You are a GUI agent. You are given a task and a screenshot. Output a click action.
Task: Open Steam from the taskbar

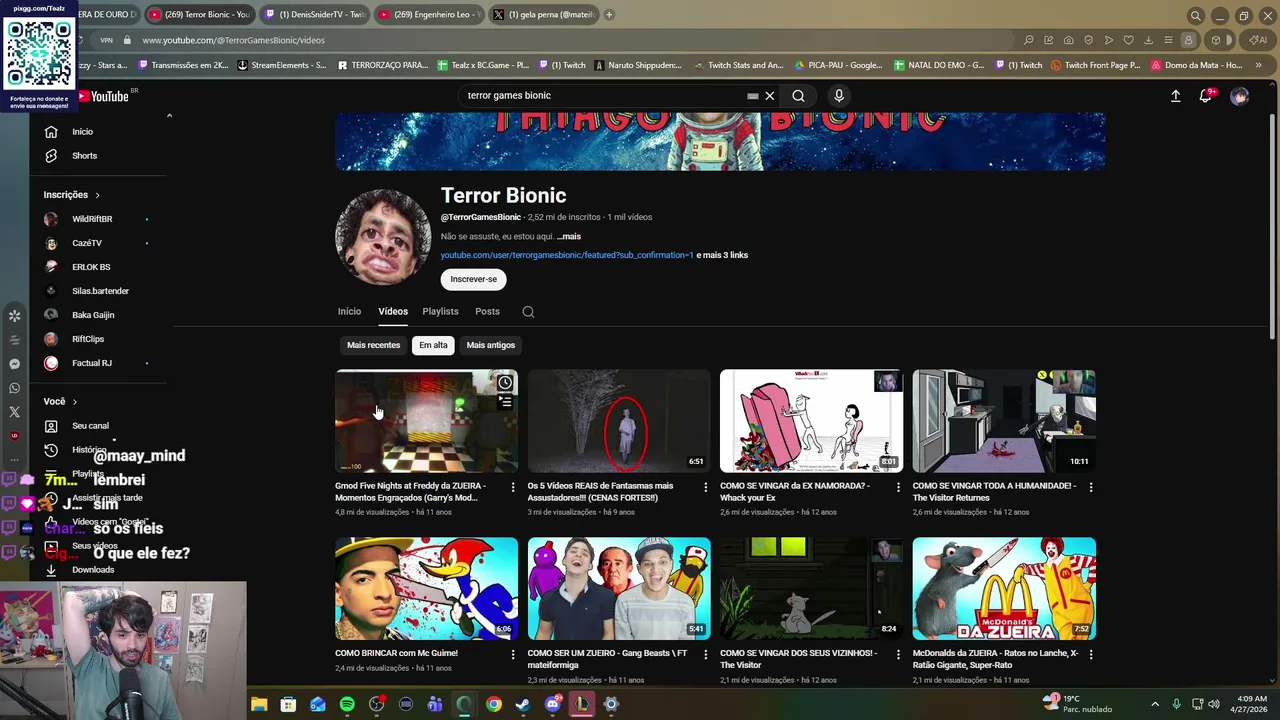coord(523,704)
